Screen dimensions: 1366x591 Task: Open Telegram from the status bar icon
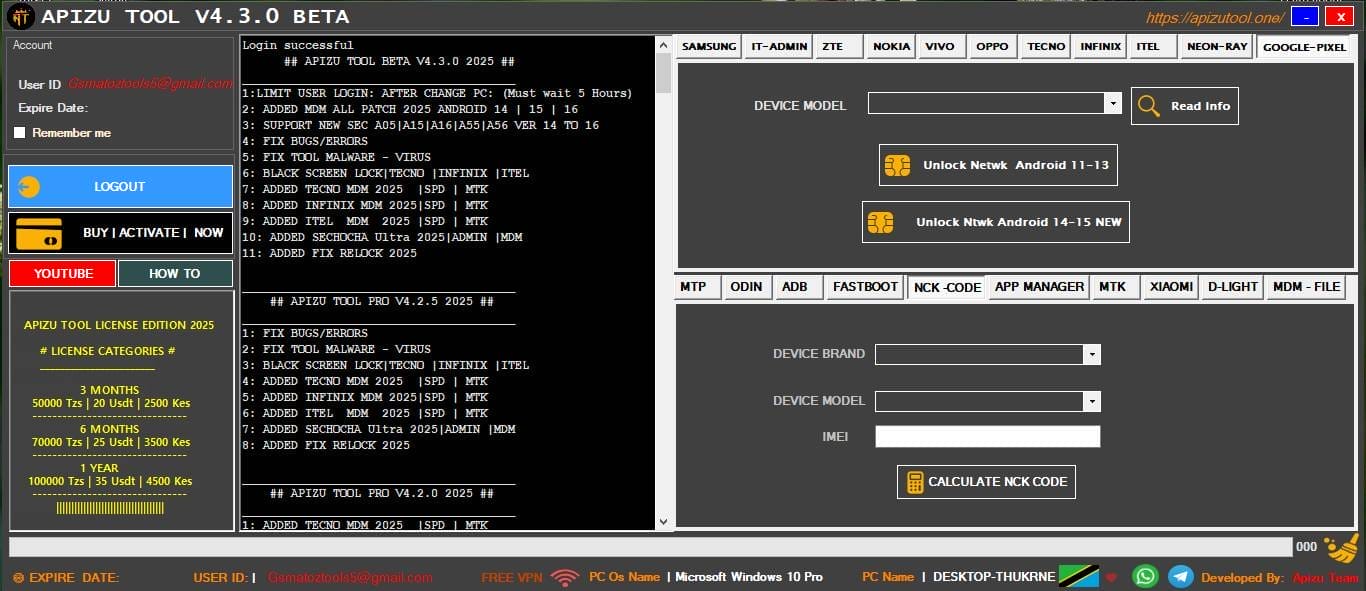point(1180,576)
